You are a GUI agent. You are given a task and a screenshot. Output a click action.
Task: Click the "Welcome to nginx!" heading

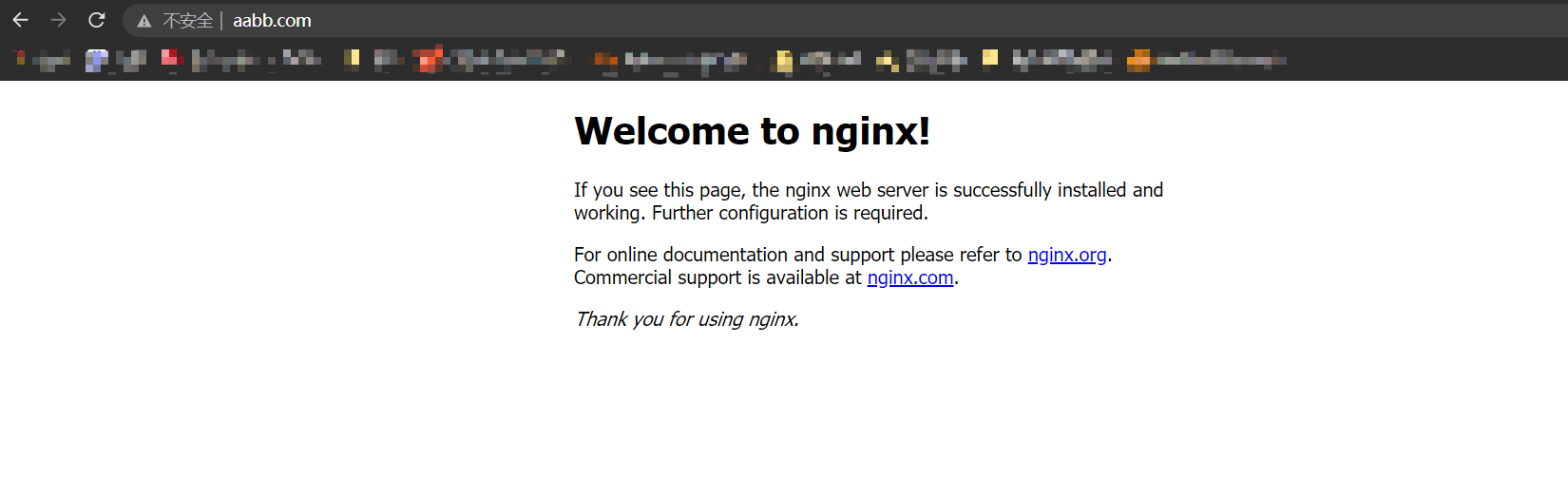pos(753,131)
